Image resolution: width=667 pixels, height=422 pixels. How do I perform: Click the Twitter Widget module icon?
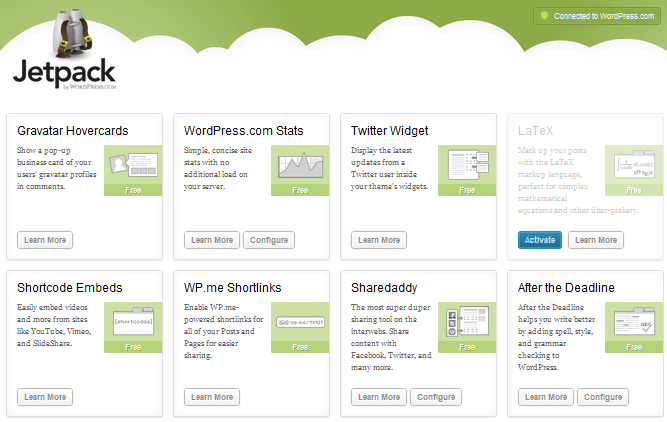click(x=467, y=165)
